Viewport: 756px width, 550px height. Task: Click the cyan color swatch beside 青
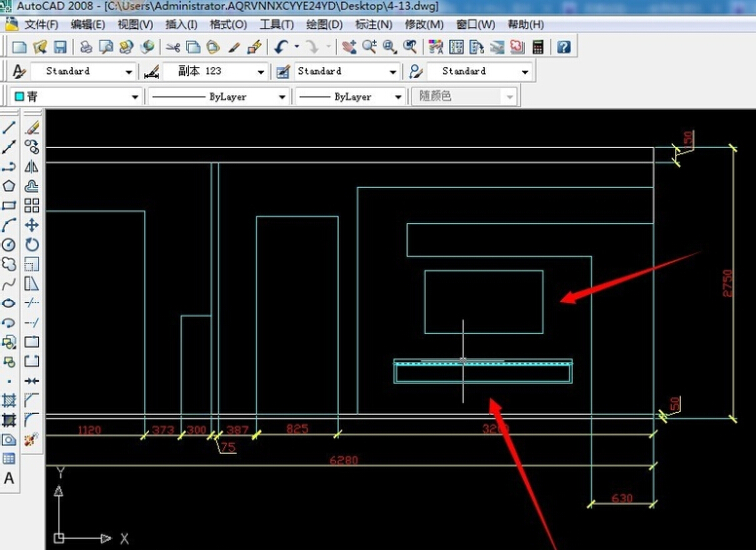pos(19,96)
